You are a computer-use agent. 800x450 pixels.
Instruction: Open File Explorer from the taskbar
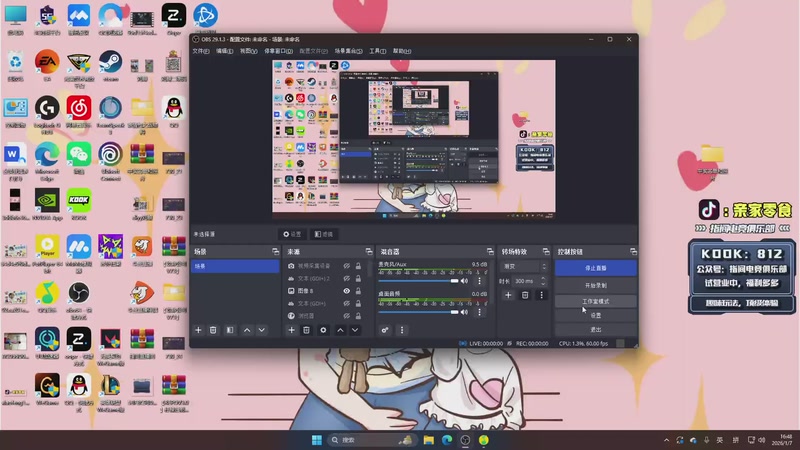pos(429,440)
